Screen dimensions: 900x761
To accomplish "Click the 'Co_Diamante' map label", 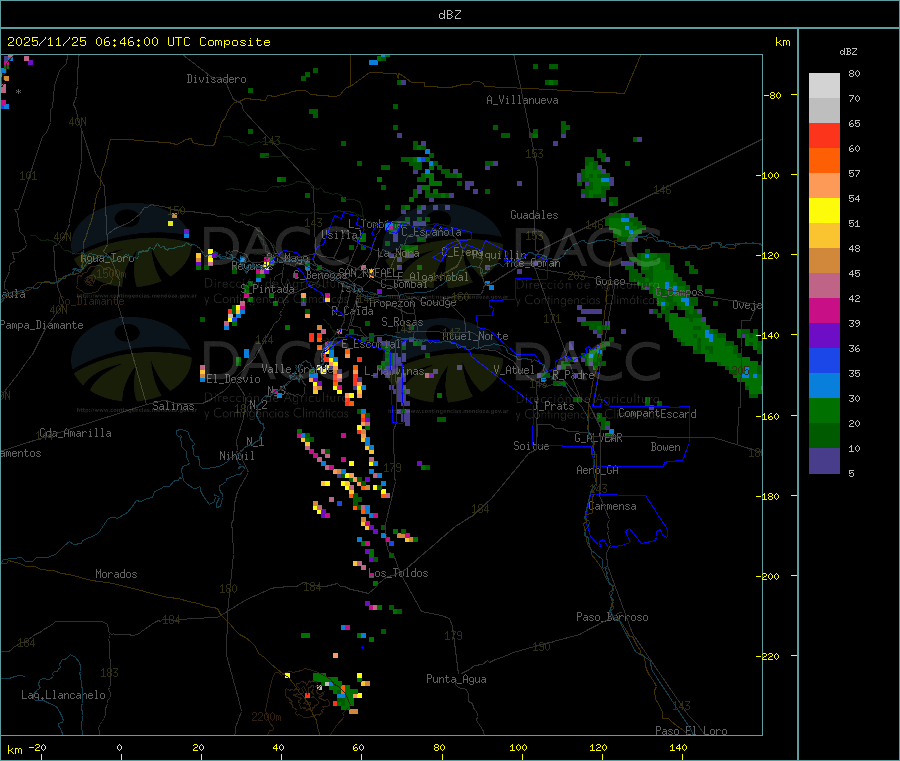I will pos(91,301).
